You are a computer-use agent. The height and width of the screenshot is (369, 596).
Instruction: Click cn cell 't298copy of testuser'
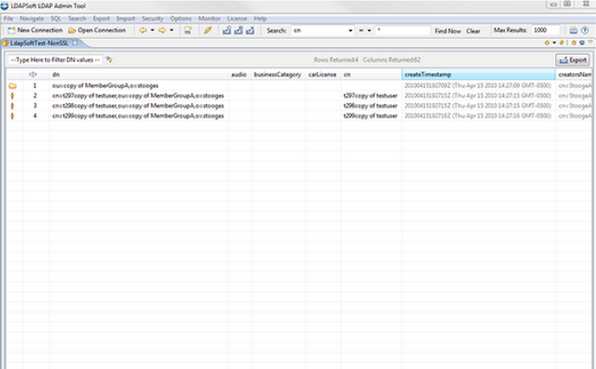pos(371,106)
